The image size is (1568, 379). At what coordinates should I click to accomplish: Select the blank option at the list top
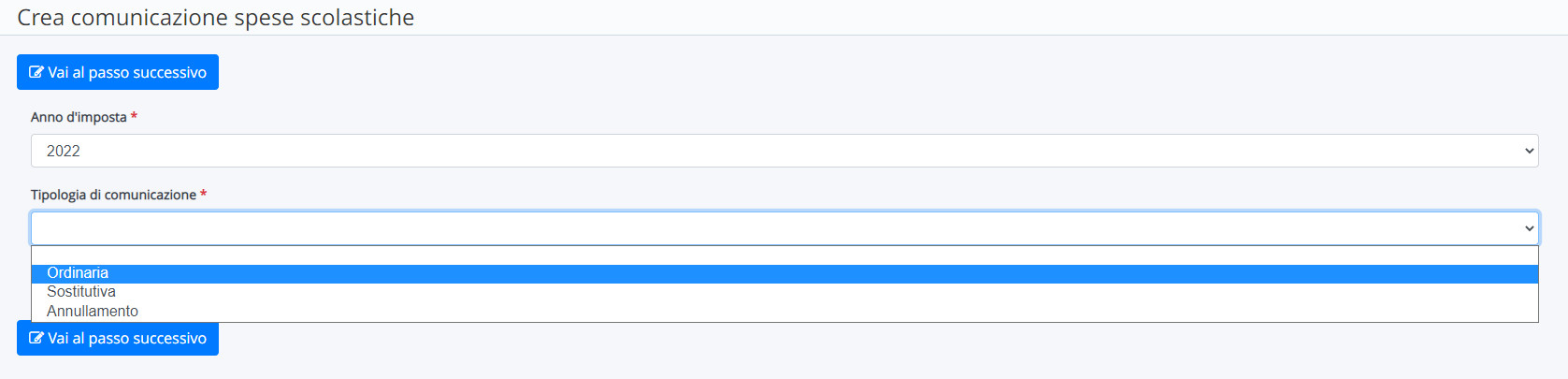click(784, 255)
